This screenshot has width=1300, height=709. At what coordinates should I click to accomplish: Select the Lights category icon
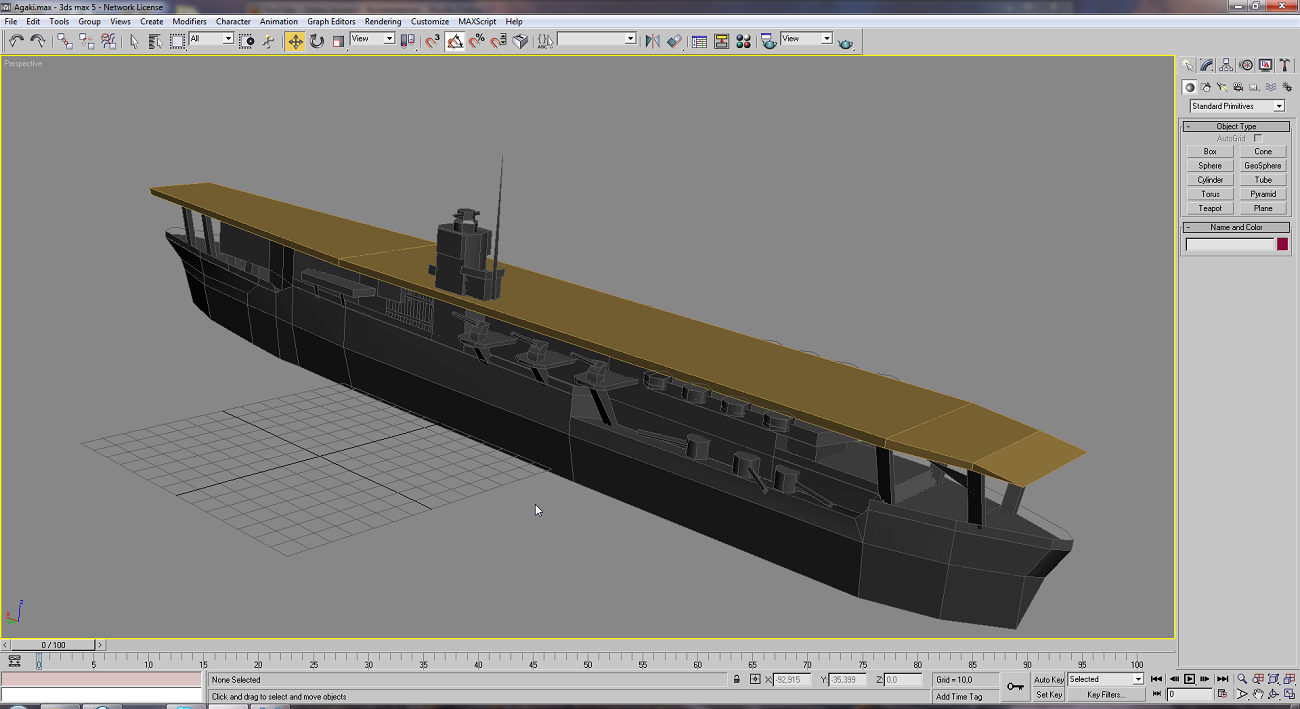click(1224, 87)
